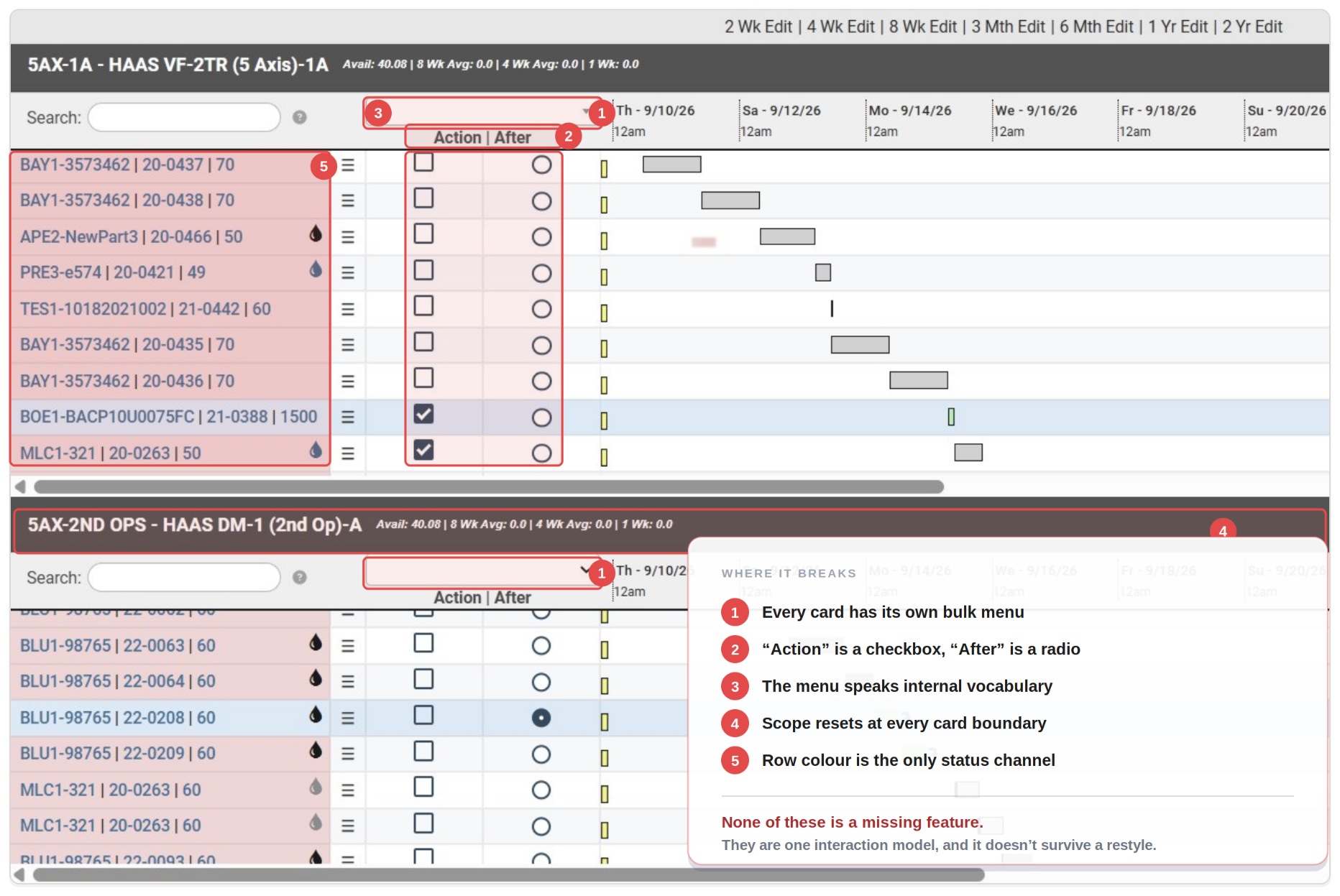Click the drop icon on BLU1-98765 22-0208 row
The width and height of the screenshot is (1340, 896).
[316, 715]
